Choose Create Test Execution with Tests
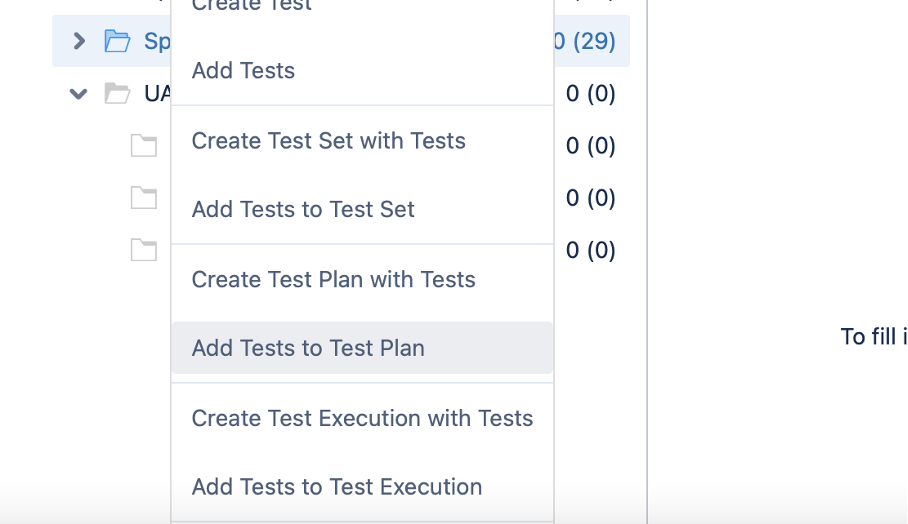Screen dimensions: 908x524 tap(362, 418)
